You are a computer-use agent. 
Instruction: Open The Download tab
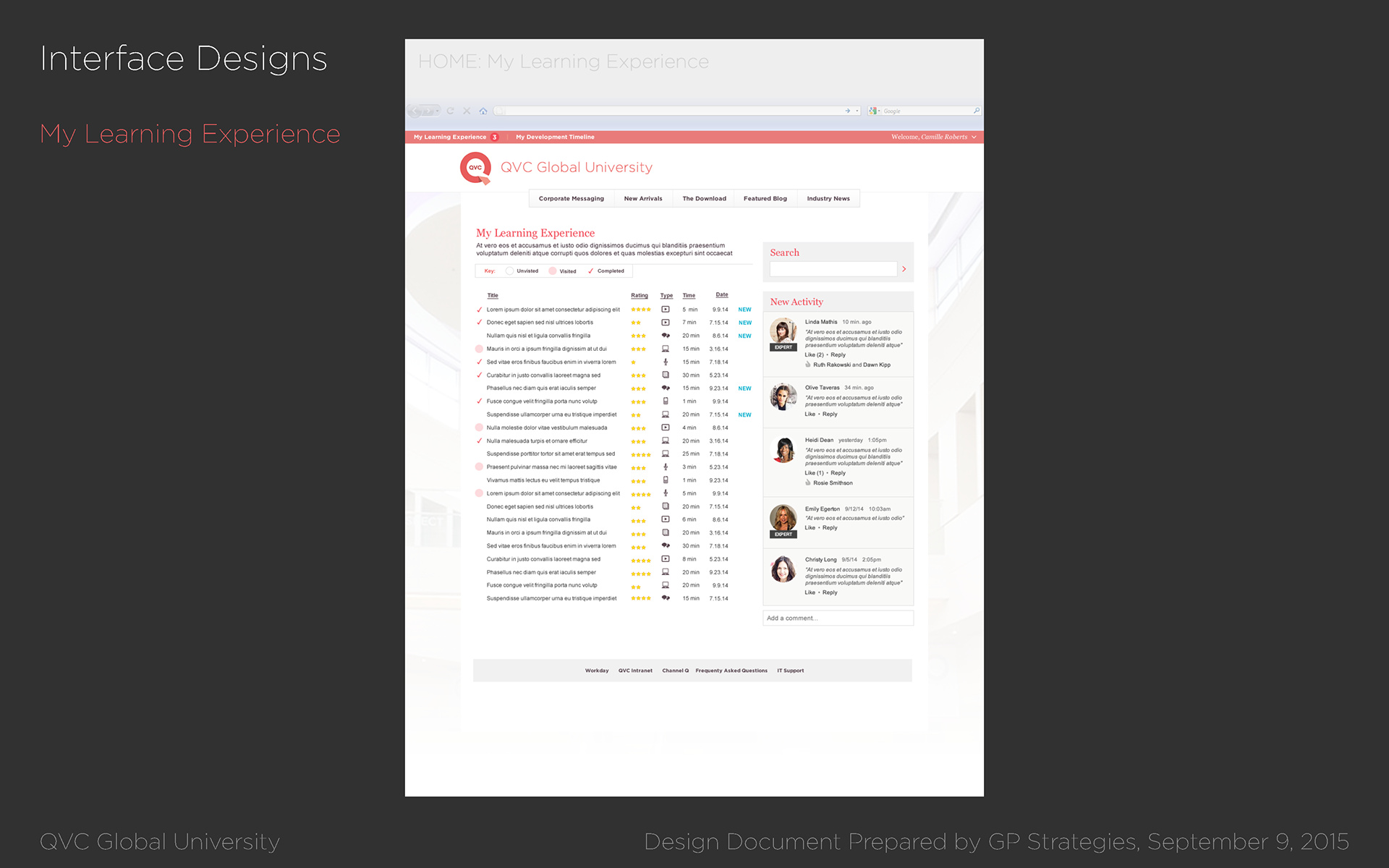pyautogui.click(x=704, y=198)
